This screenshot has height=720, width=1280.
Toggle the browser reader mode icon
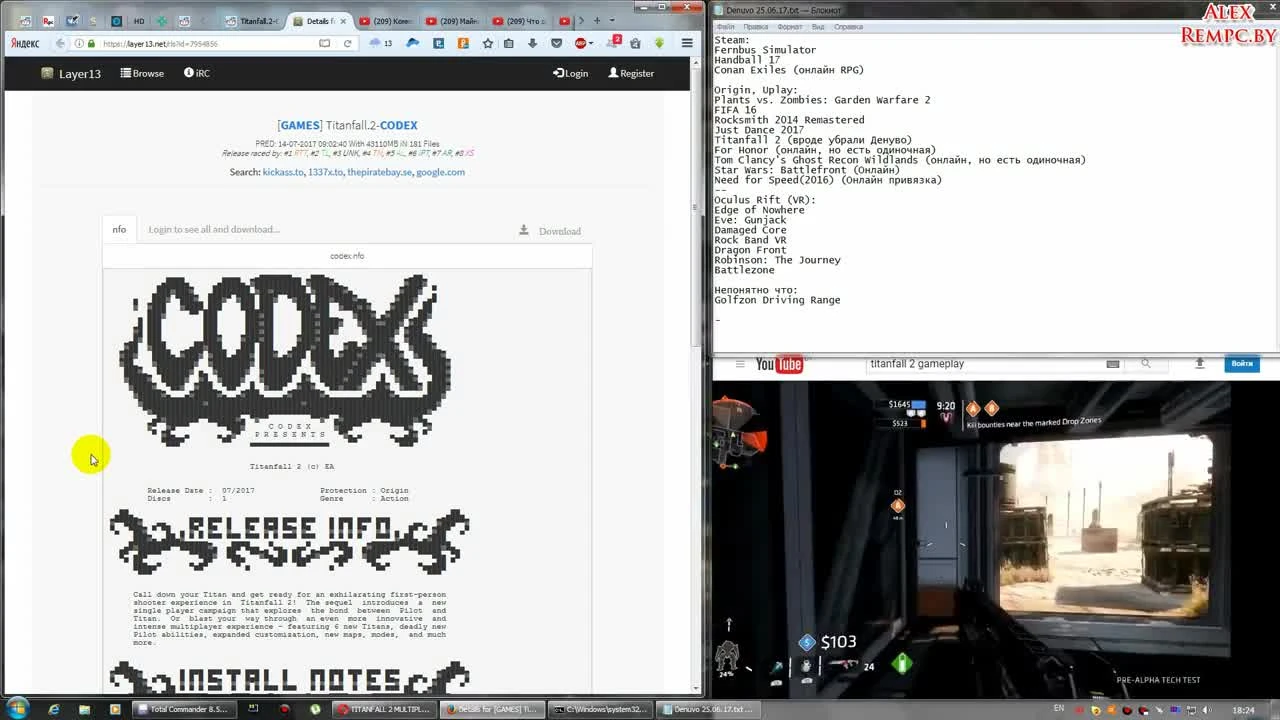click(324, 43)
